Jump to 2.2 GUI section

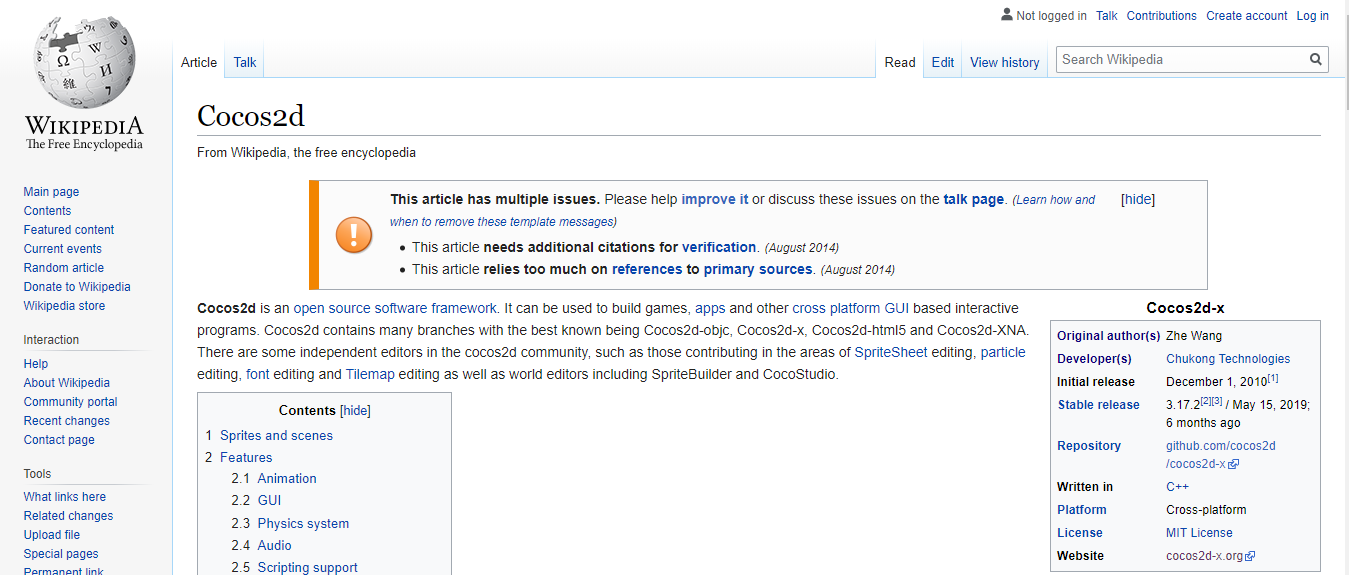tap(269, 500)
